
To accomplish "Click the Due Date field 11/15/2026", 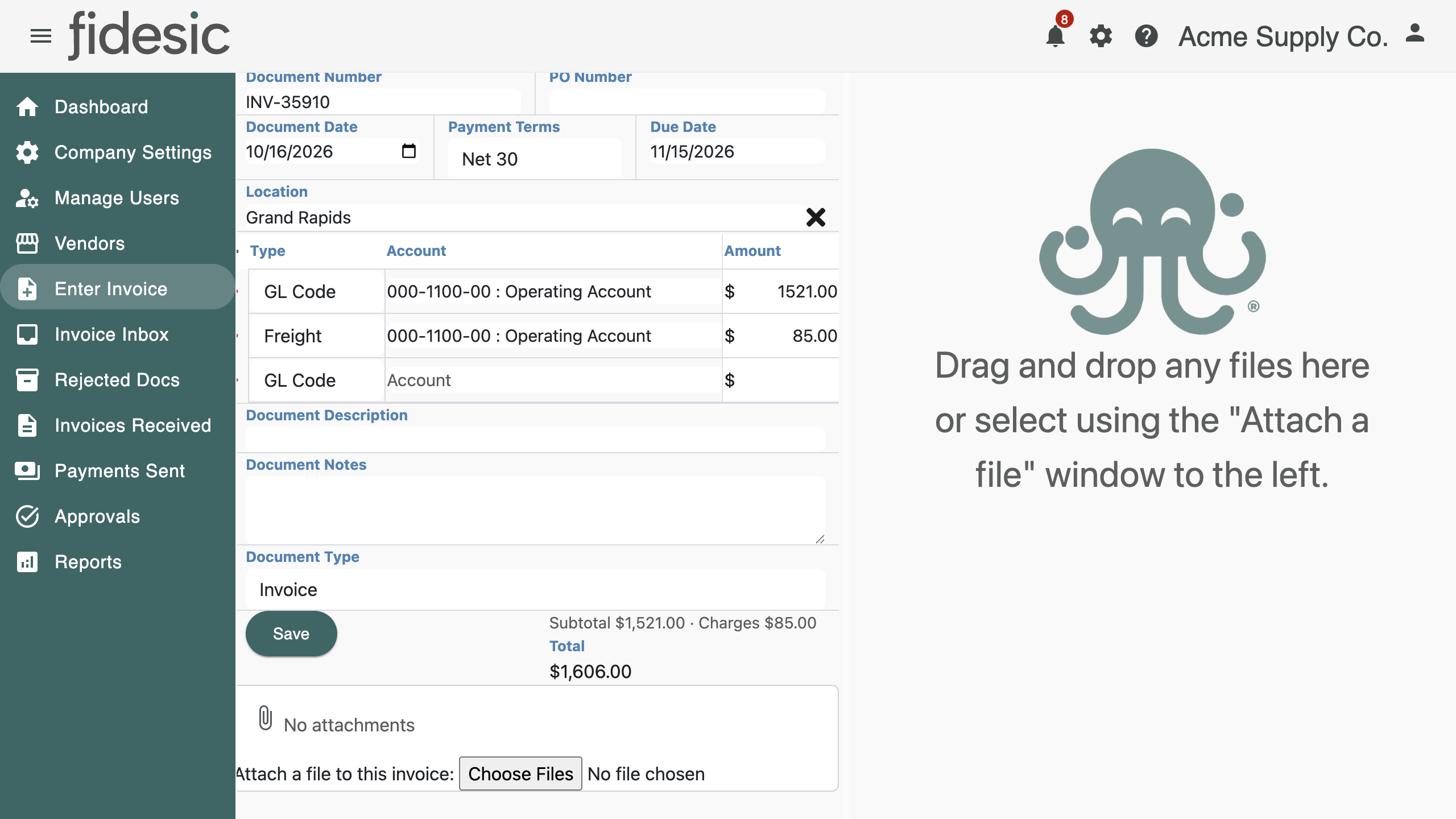I will coord(737,151).
